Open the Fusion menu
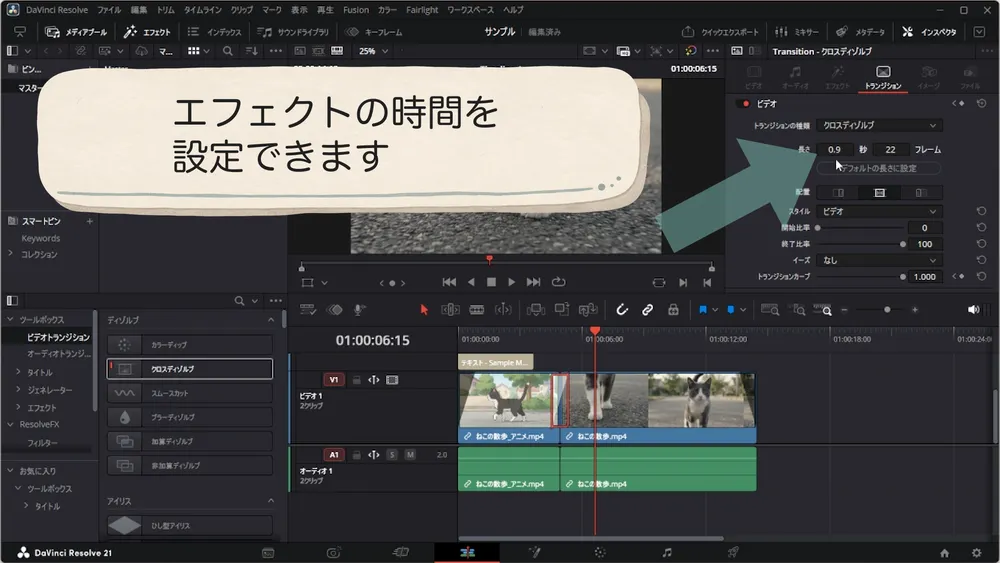This screenshot has width=1000, height=563. click(x=356, y=10)
